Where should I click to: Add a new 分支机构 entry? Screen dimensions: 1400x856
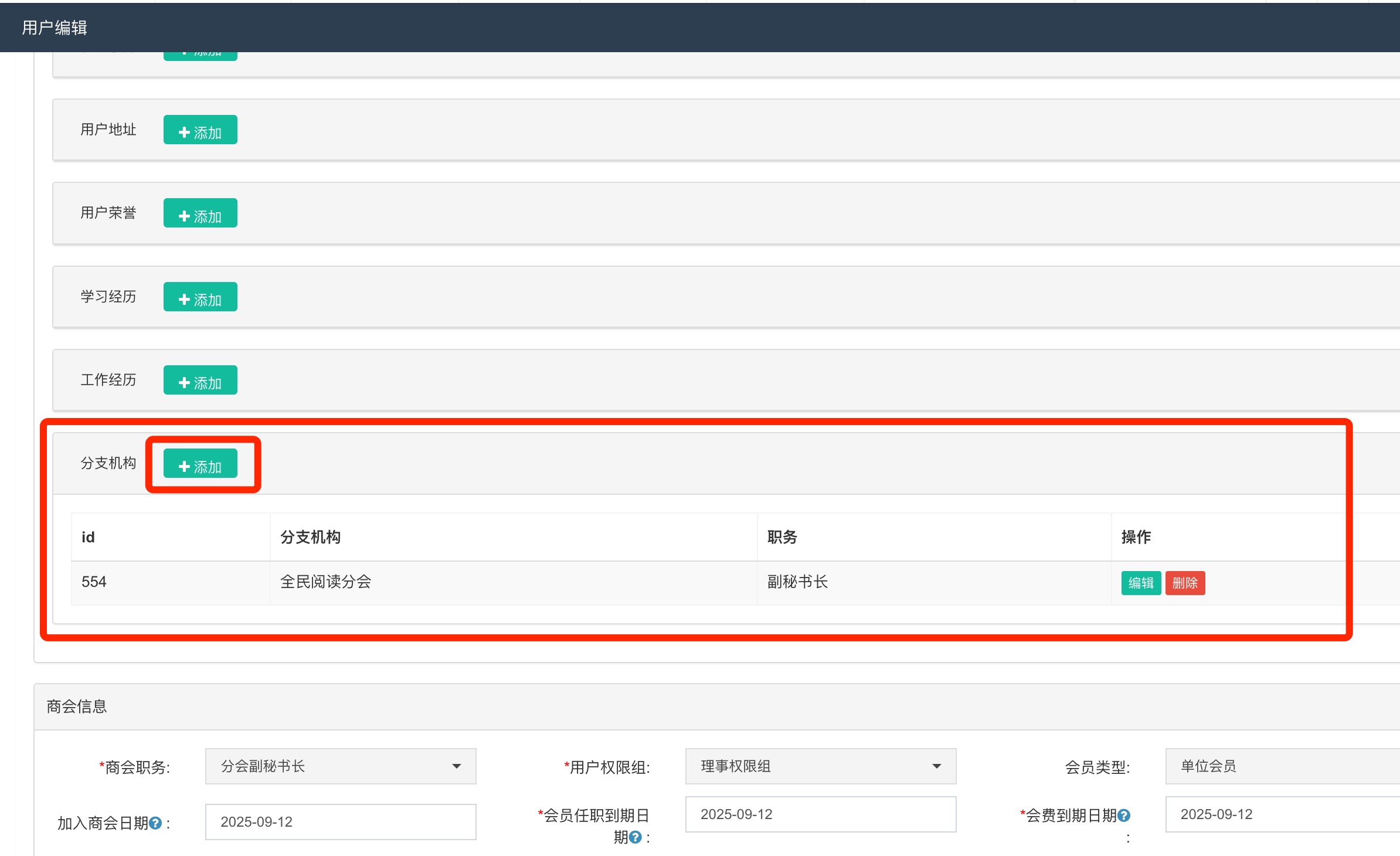(x=200, y=464)
